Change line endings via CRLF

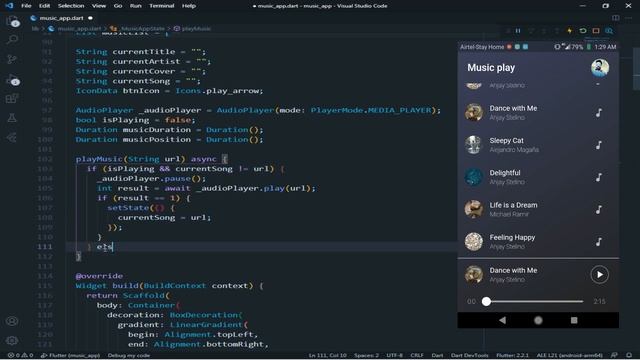point(417,356)
